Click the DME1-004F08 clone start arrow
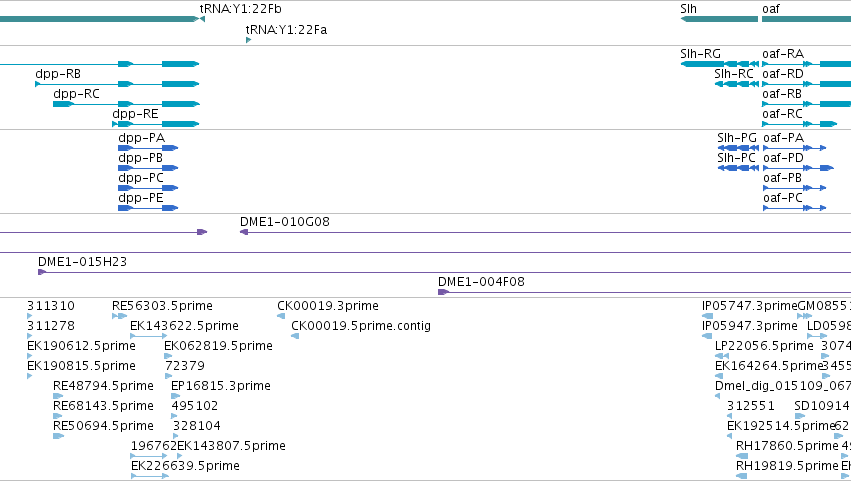This screenshot has height=481, width=851. click(x=443, y=292)
